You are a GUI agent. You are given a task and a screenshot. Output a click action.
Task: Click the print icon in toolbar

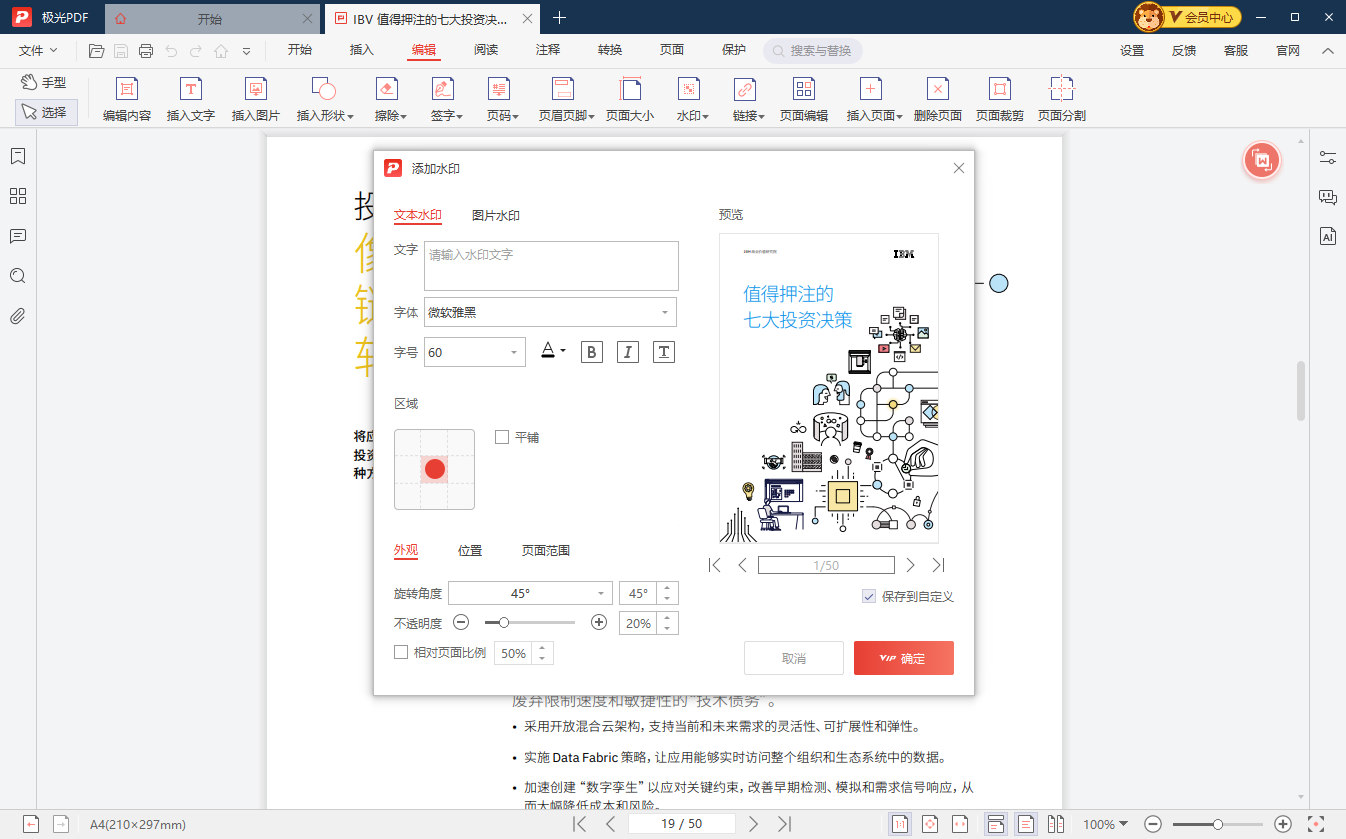(146, 51)
